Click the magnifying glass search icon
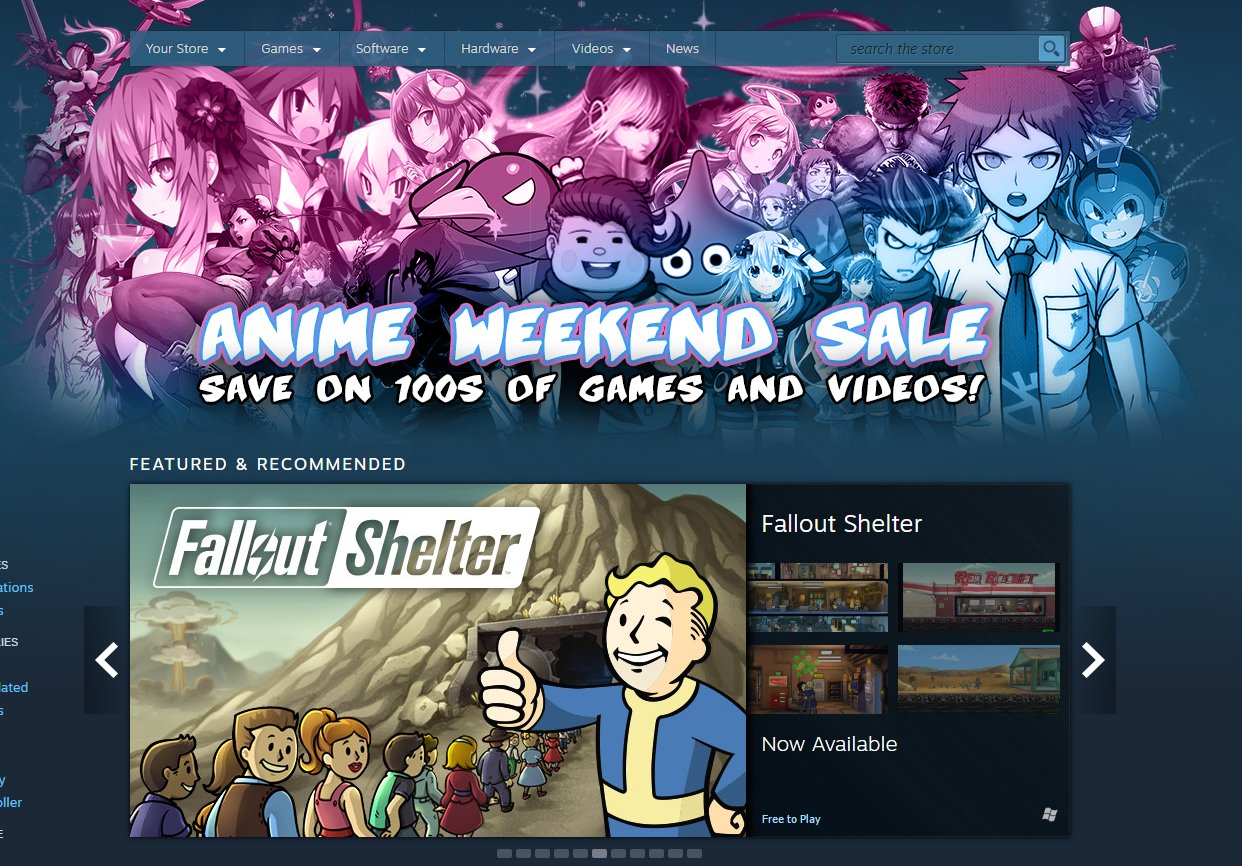 coord(1050,48)
